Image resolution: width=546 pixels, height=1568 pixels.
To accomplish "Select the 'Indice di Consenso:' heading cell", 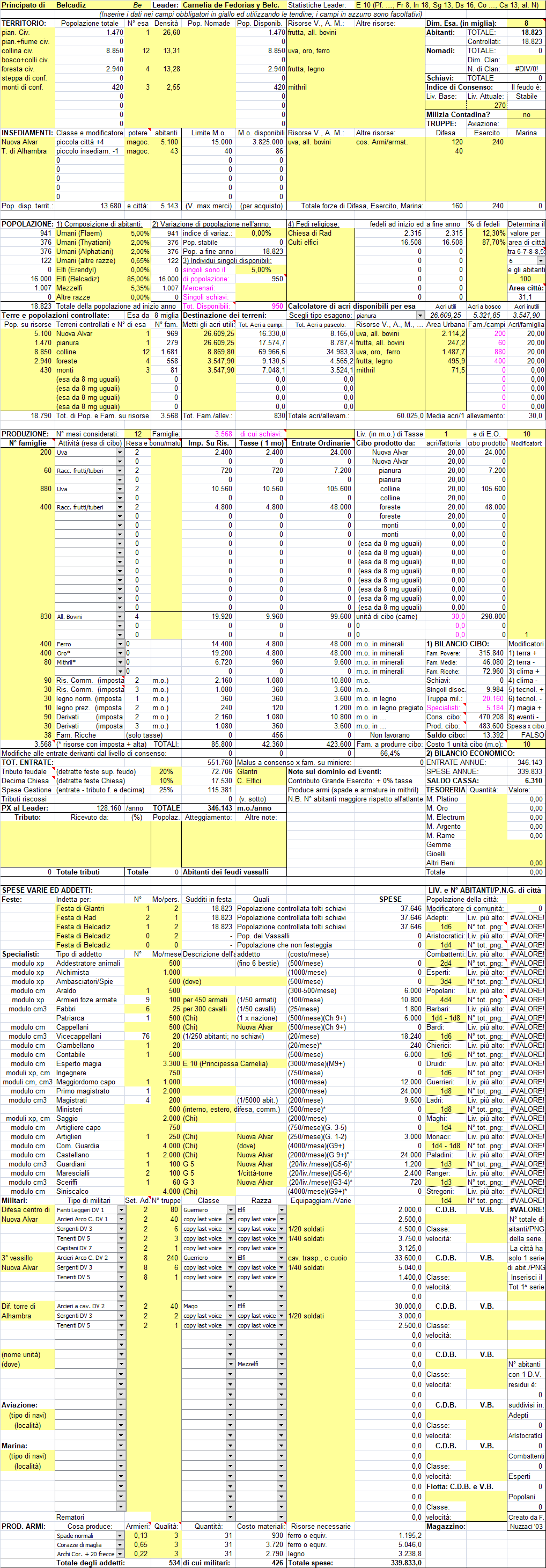I will [x=466, y=87].
